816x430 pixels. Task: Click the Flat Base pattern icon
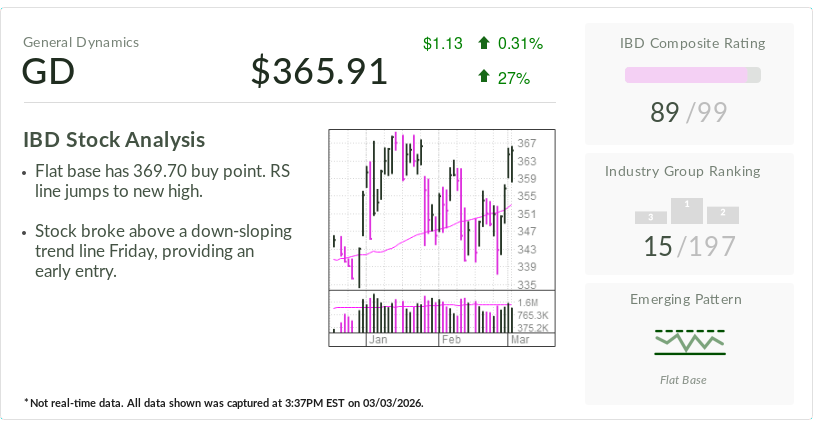(x=690, y=342)
